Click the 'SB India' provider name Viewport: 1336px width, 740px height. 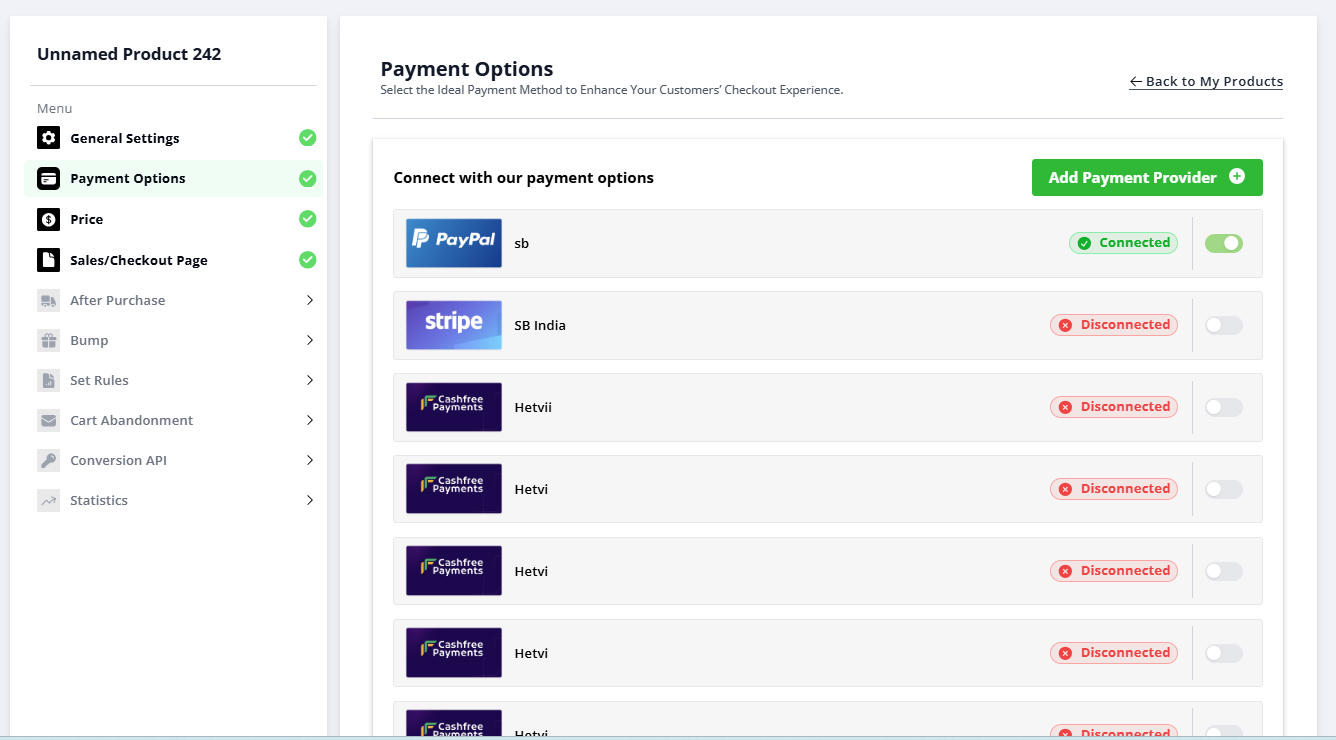[x=540, y=325]
